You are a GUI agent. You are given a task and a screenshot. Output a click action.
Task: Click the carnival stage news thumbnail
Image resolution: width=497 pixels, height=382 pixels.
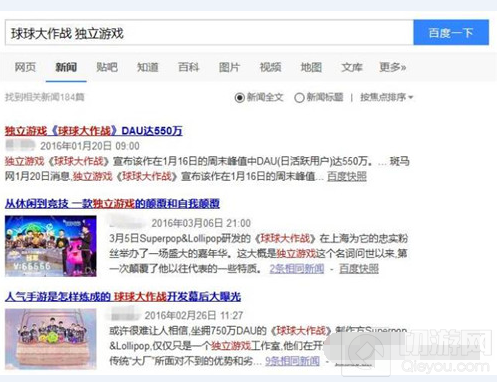coord(51,246)
